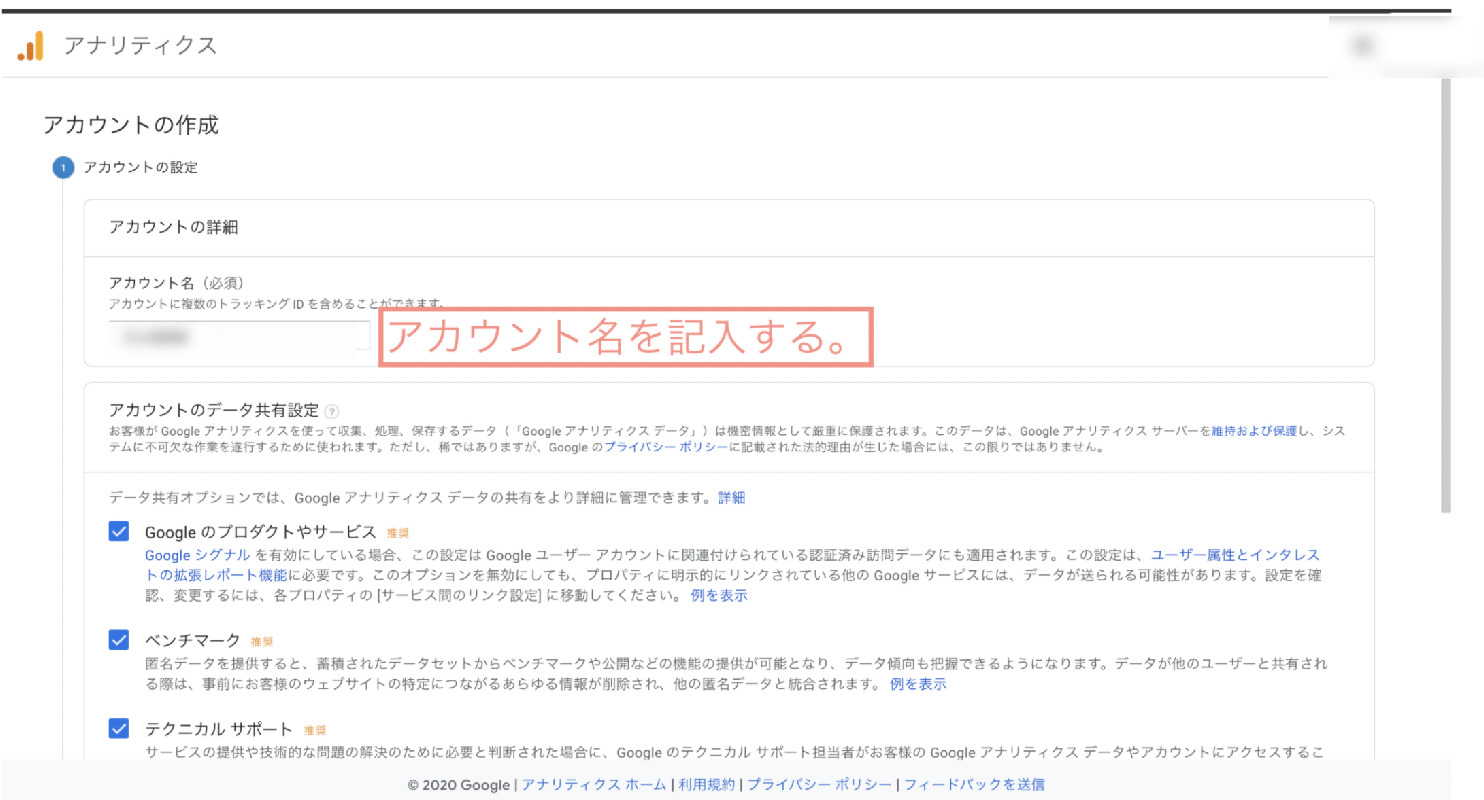
Task: Click the menu icon in the top-right corner
Action: point(1361,44)
